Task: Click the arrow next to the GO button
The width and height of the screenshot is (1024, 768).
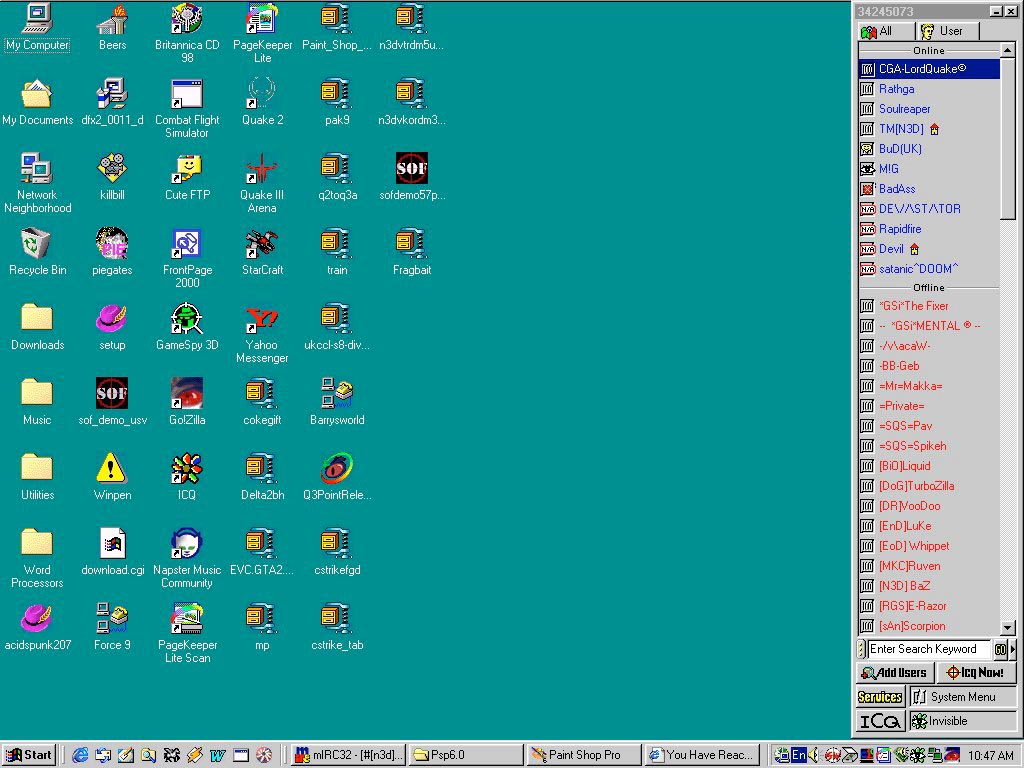Action: [1012, 649]
